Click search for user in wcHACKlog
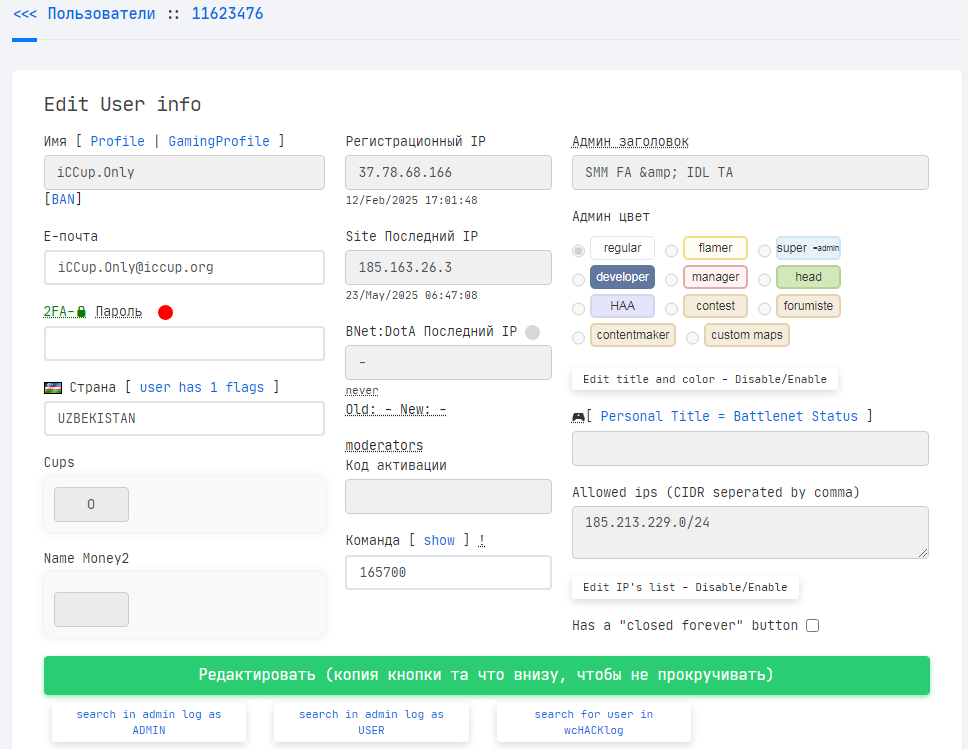This screenshot has width=968, height=749. pos(593,722)
